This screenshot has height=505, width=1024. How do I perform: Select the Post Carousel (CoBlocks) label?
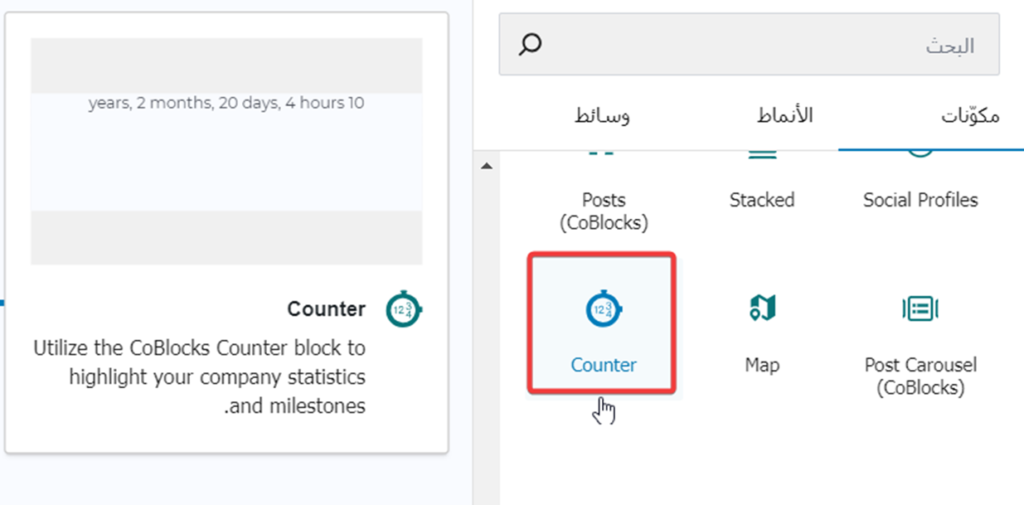click(x=919, y=376)
